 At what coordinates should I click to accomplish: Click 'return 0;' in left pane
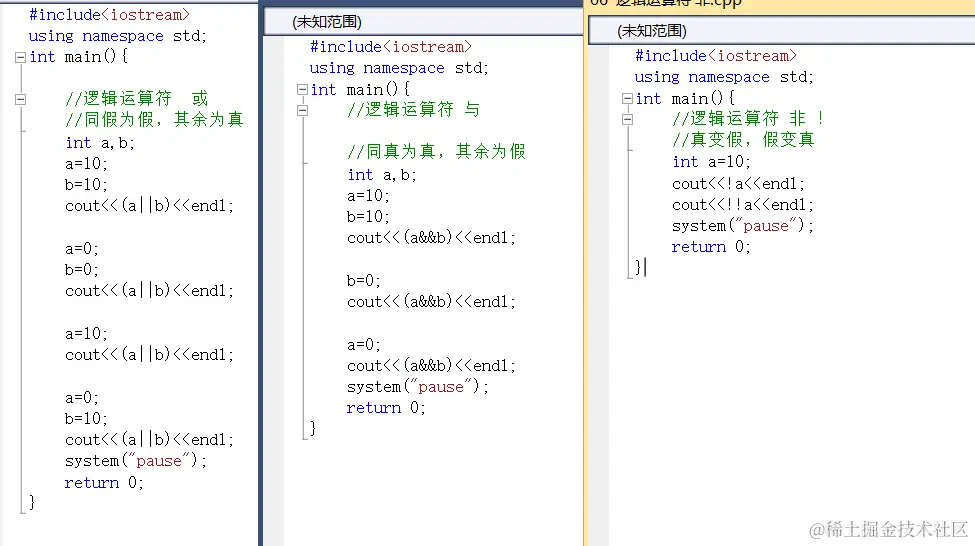point(104,483)
